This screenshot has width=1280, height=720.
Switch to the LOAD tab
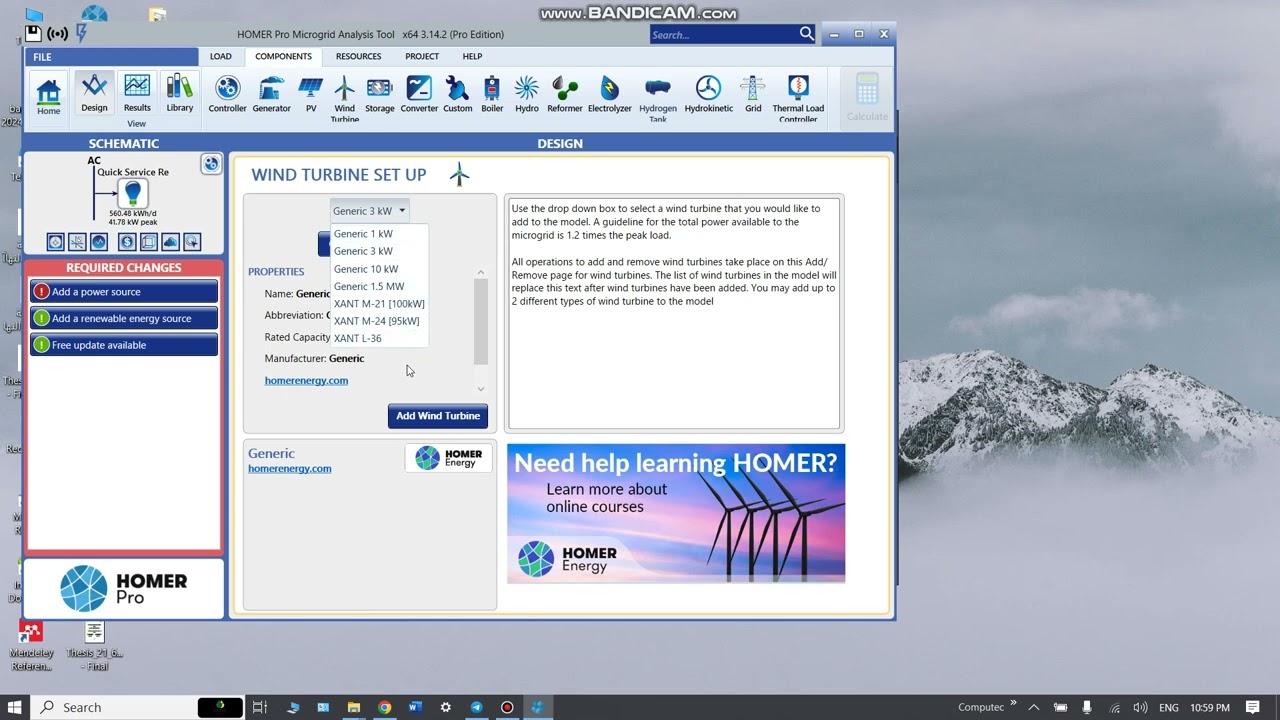pos(220,57)
